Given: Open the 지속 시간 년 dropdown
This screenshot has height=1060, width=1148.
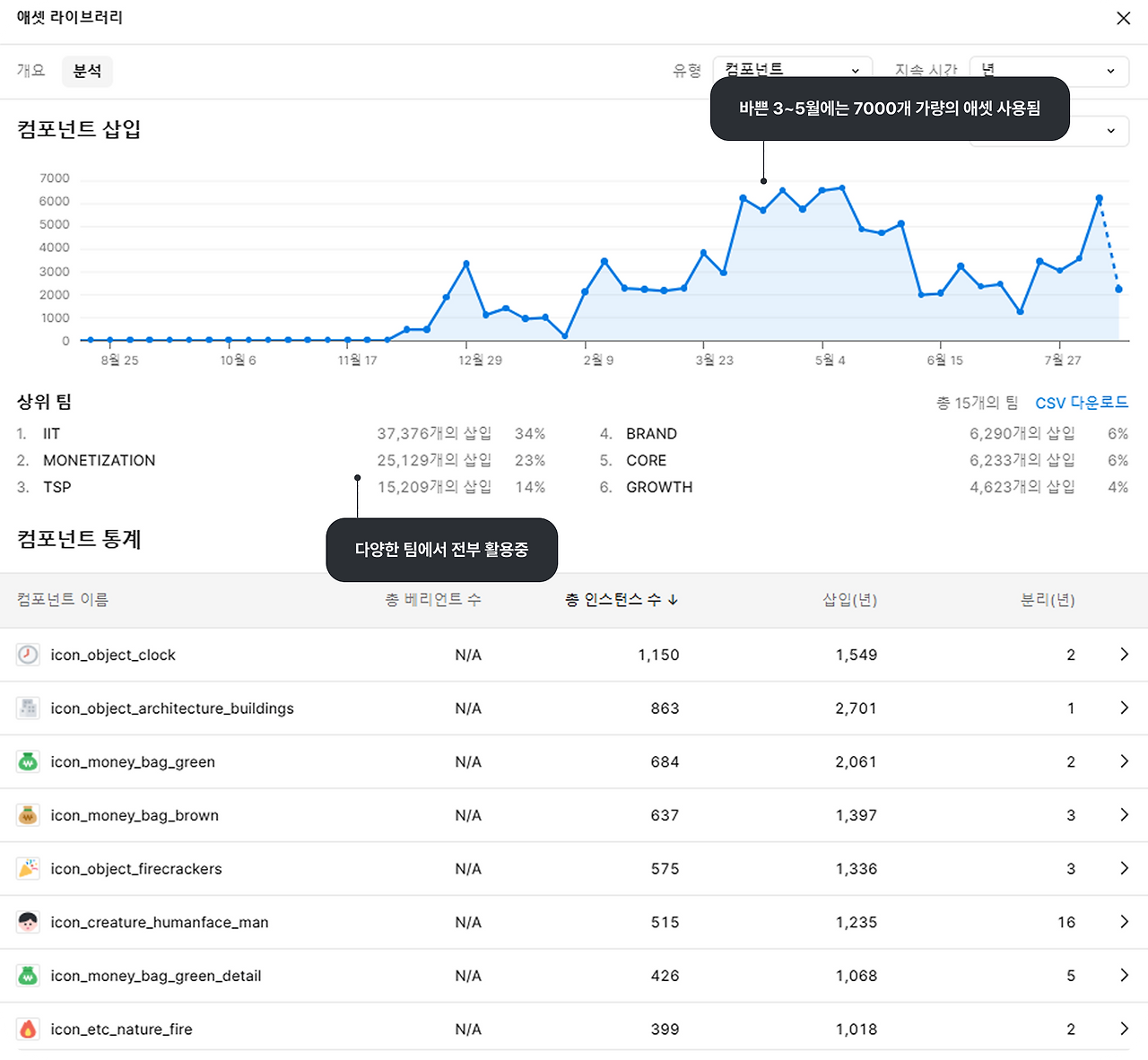Looking at the screenshot, I should [1048, 70].
